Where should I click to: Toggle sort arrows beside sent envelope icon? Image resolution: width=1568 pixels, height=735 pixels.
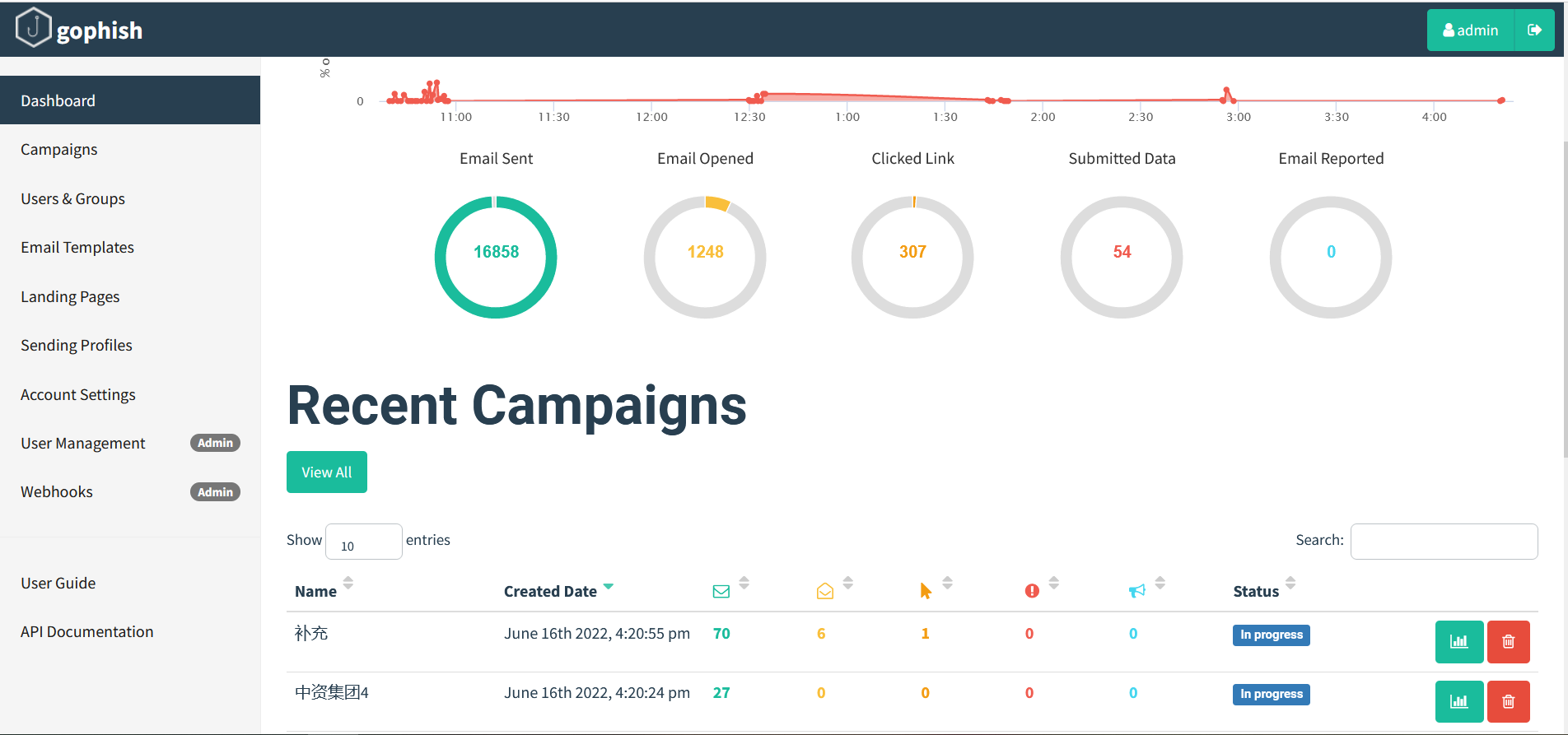[744, 583]
